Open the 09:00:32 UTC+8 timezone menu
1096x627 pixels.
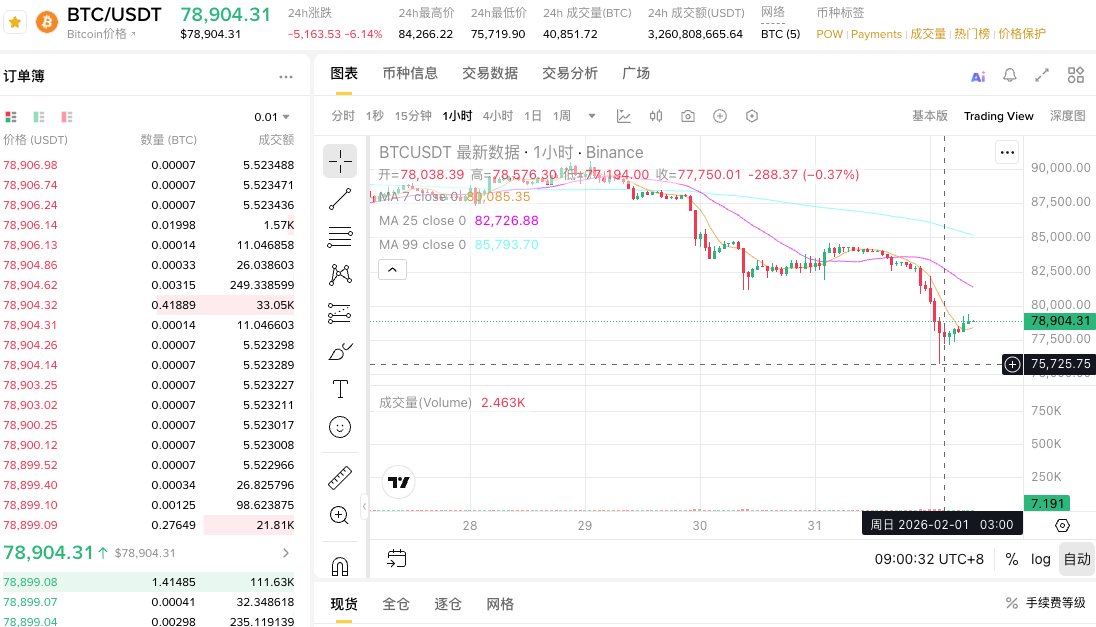pos(929,559)
